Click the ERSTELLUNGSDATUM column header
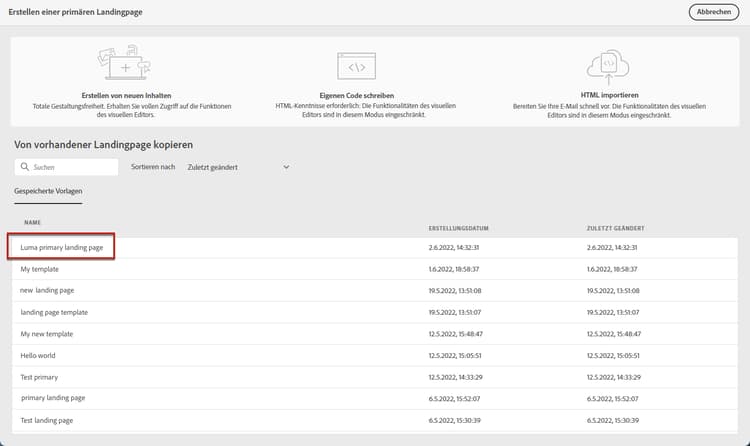The height and width of the screenshot is (446, 750). click(456, 227)
